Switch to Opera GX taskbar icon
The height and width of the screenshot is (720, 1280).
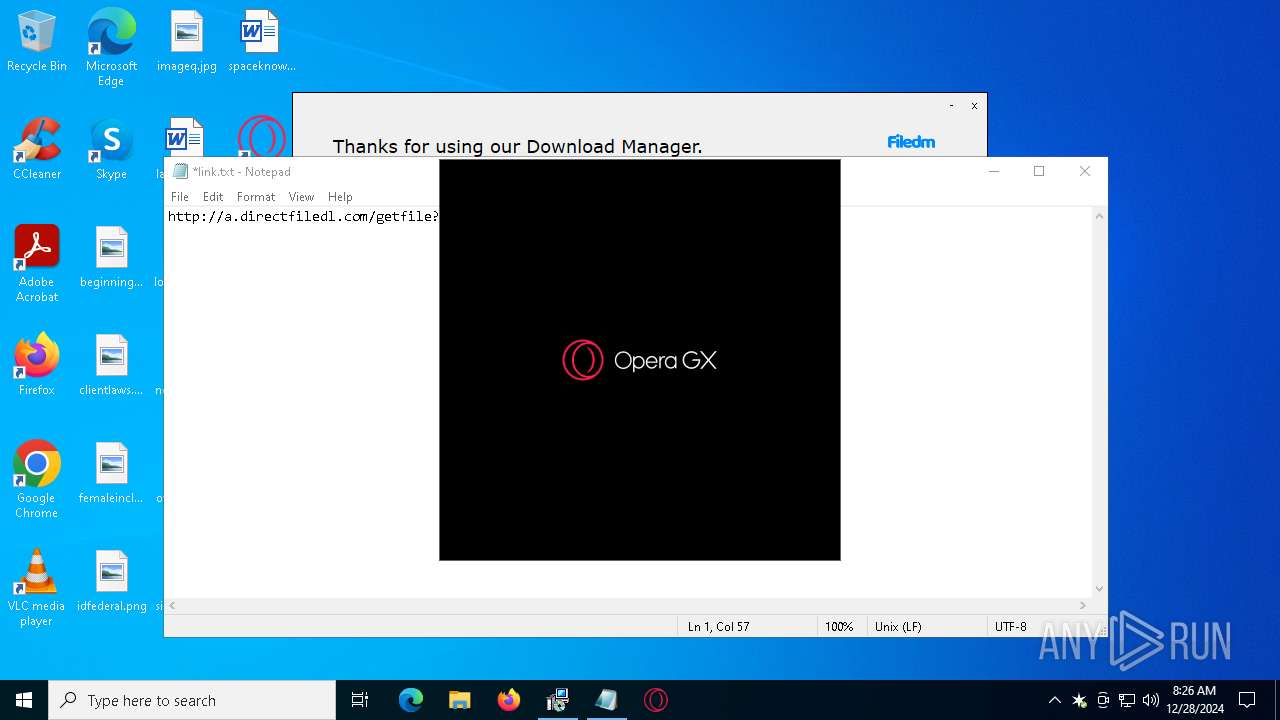click(x=655, y=700)
